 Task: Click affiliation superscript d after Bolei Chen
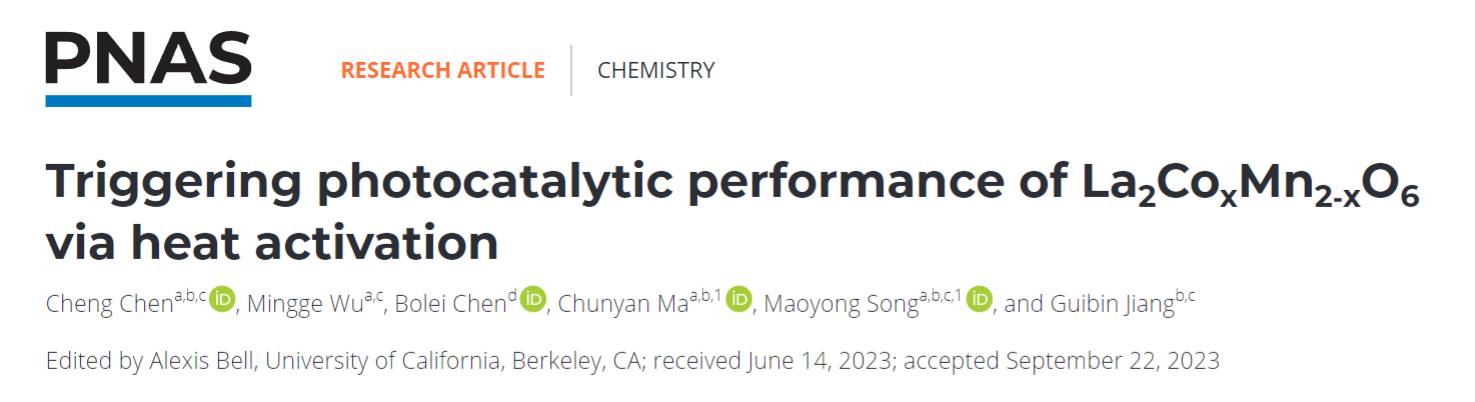[x=512, y=296]
